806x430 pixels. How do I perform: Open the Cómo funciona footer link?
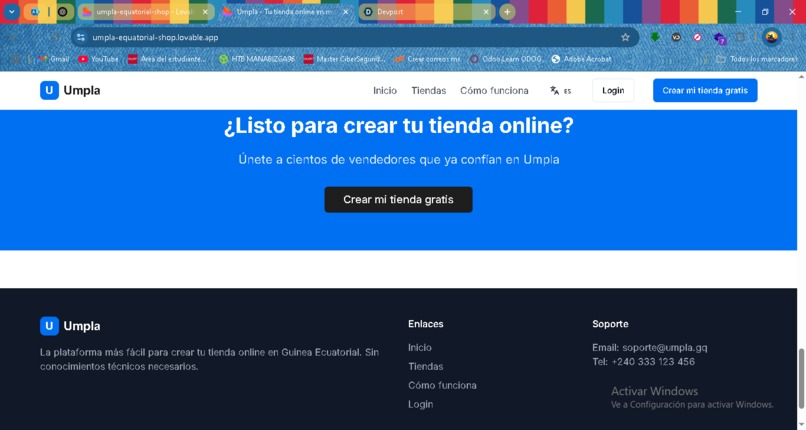(442, 385)
